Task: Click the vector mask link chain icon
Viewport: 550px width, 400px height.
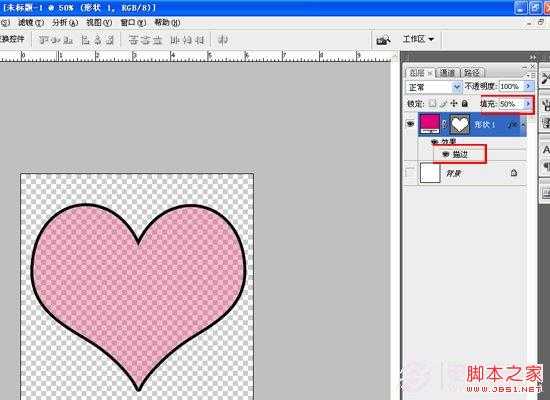Action: tap(445, 124)
